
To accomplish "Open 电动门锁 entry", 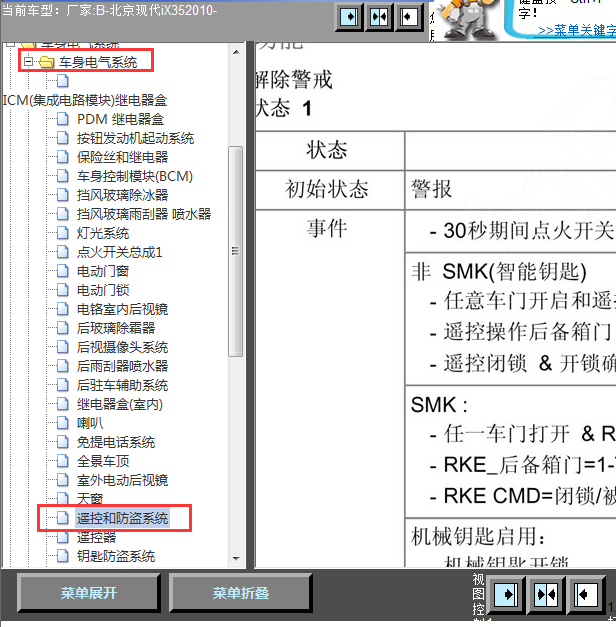I will coord(103,290).
